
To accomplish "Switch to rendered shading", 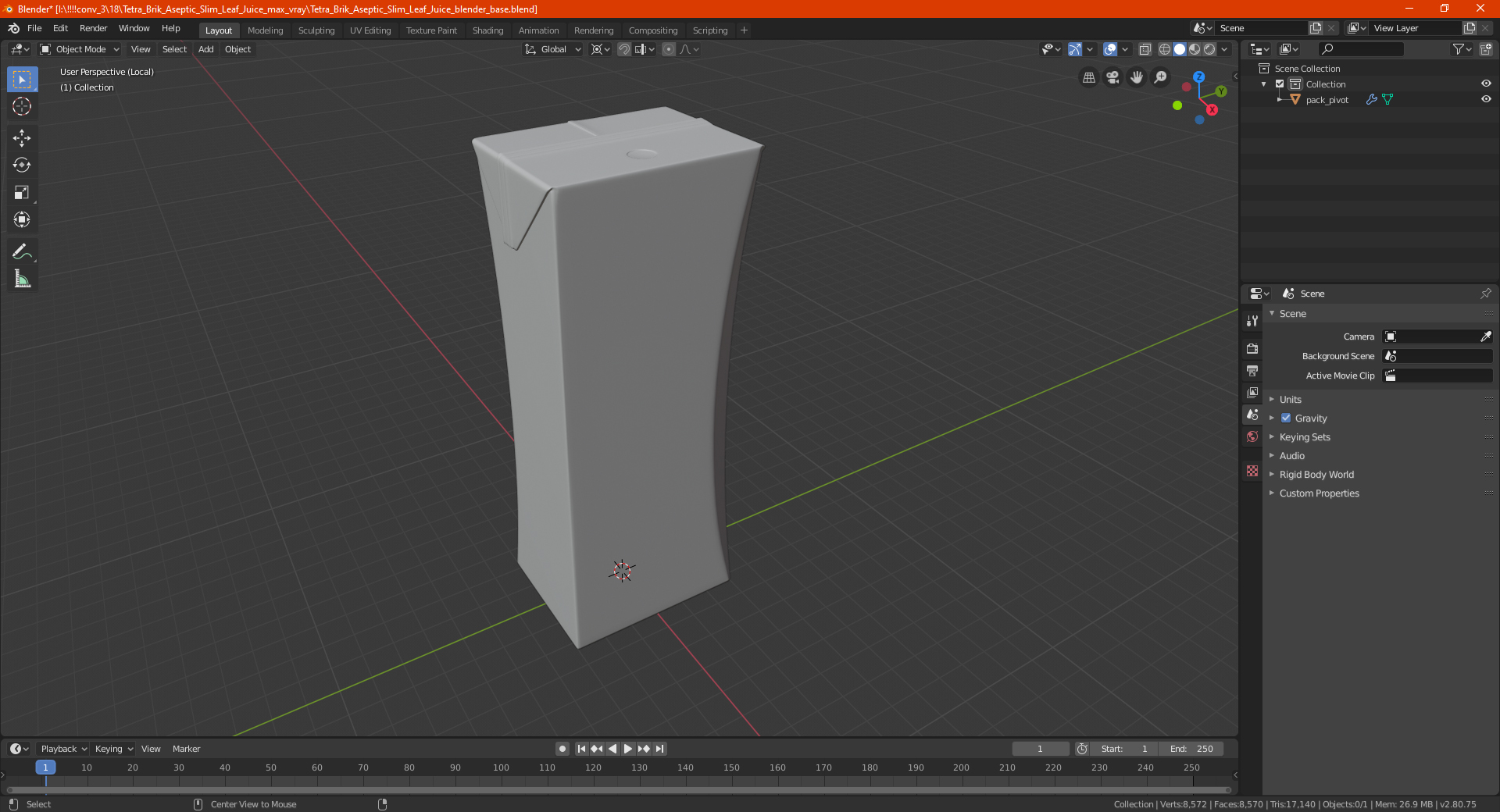I will [1209, 49].
